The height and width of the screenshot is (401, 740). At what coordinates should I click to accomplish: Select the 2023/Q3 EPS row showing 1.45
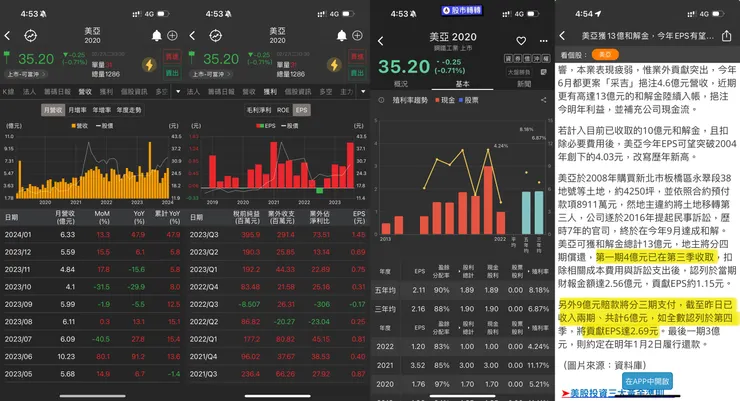click(278, 234)
